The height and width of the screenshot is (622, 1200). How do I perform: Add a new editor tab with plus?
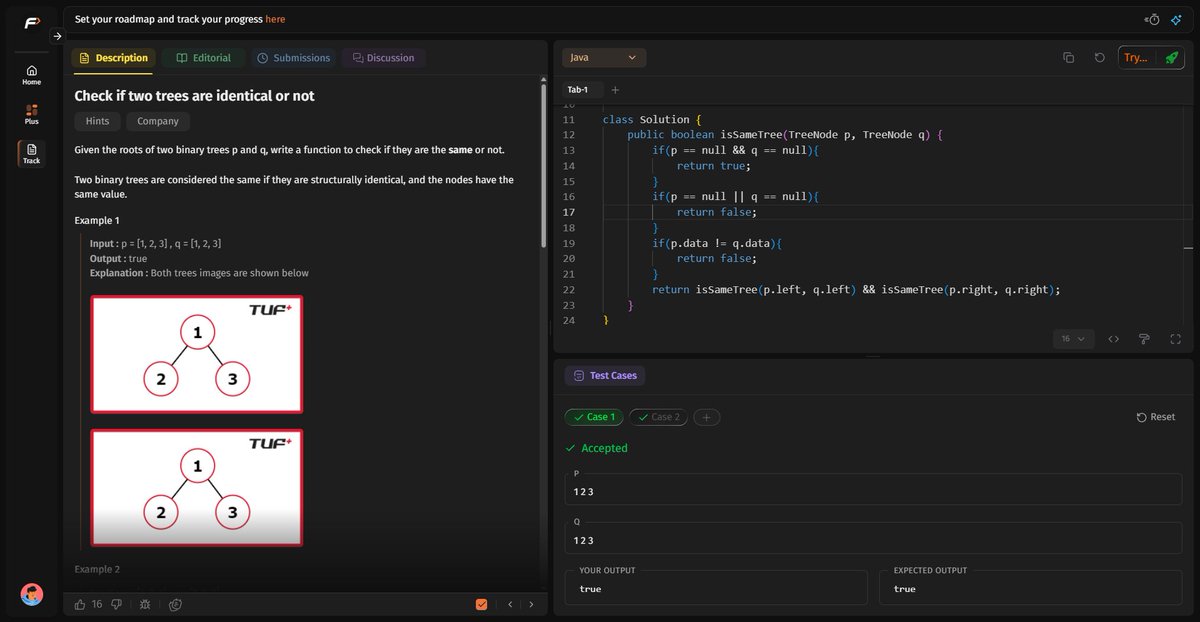pyautogui.click(x=615, y=90)
